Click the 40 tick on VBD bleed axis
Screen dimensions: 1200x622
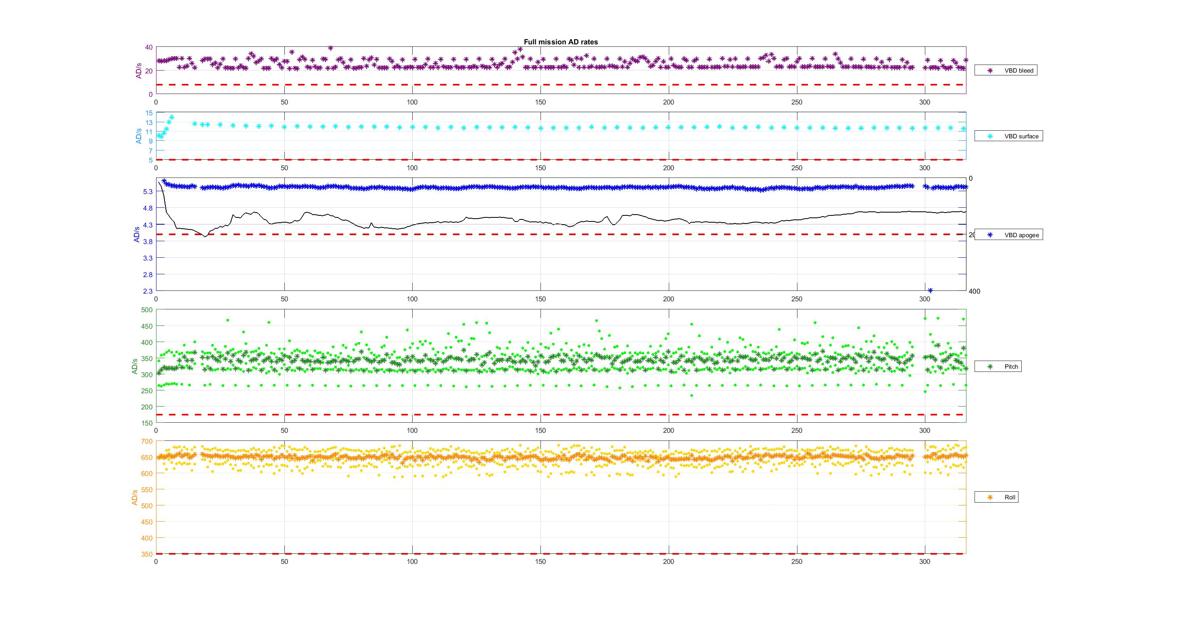coord(149,47)
